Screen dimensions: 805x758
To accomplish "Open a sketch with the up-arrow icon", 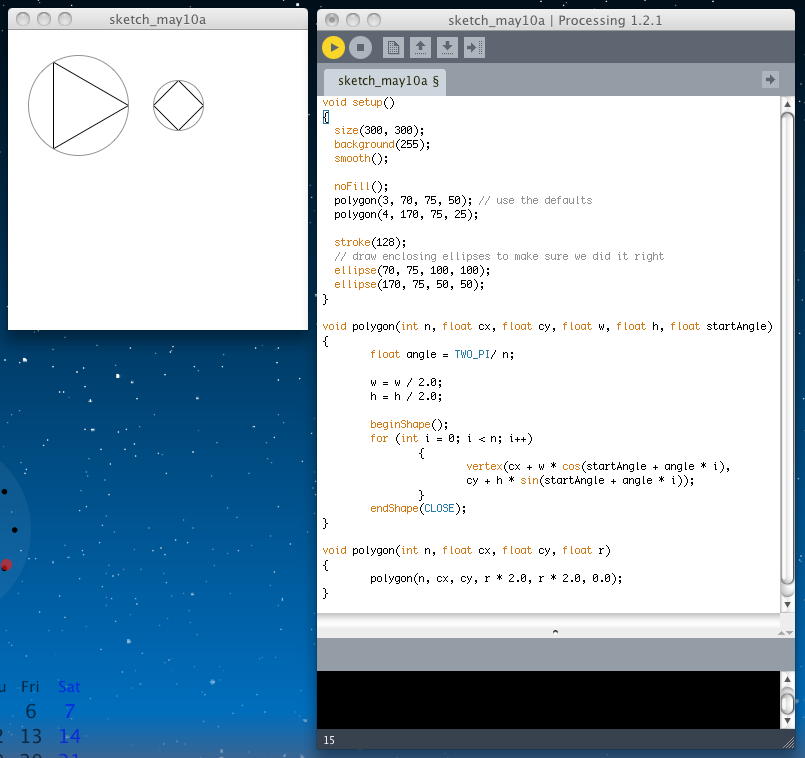I will click(x=420, y=47).
